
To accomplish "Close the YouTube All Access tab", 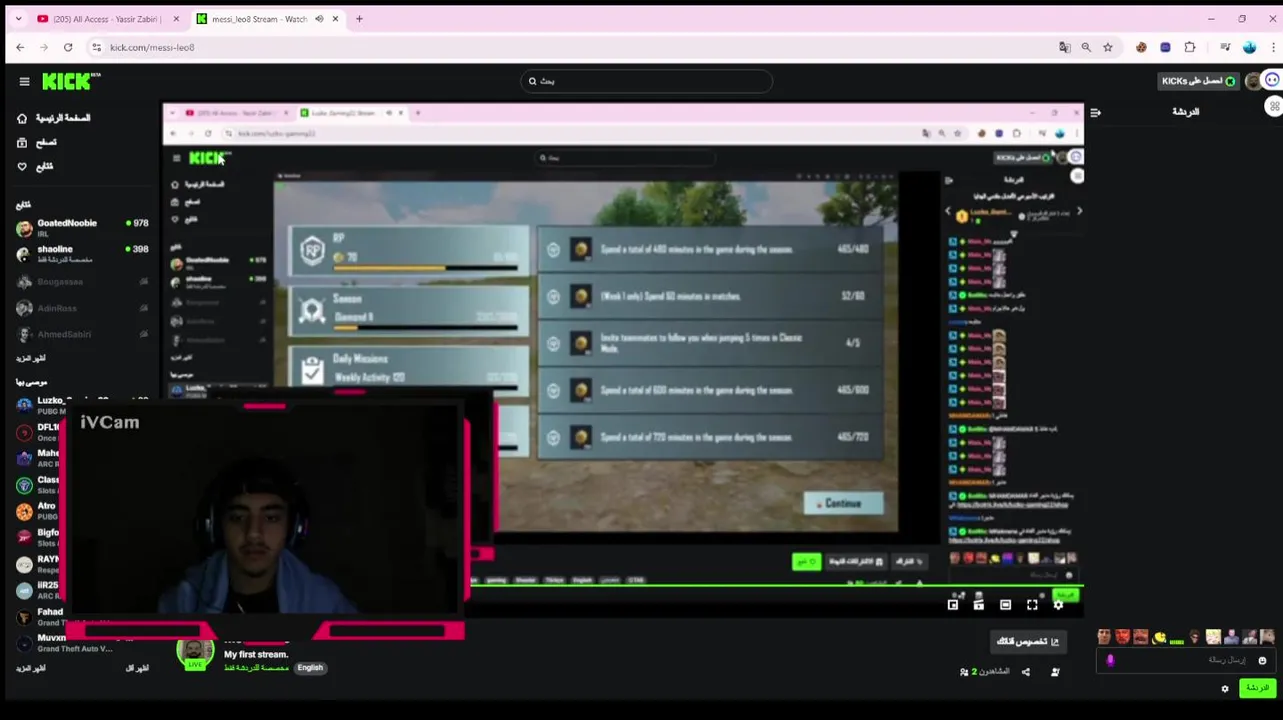I will tap(176, 19).
